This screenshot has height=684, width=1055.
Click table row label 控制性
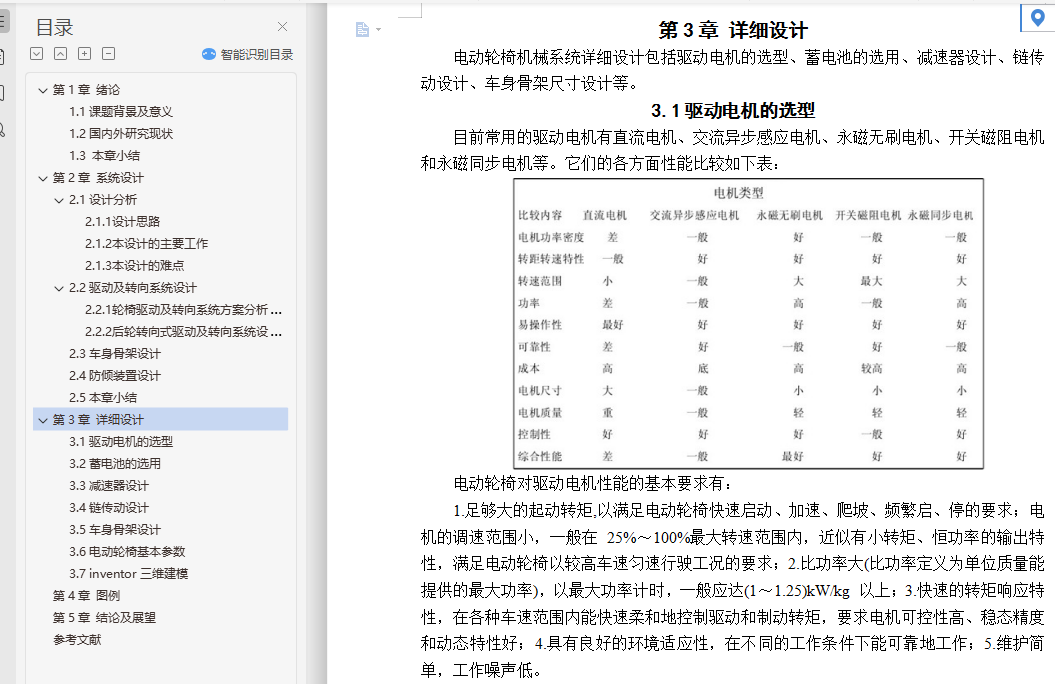click(534, 434)
